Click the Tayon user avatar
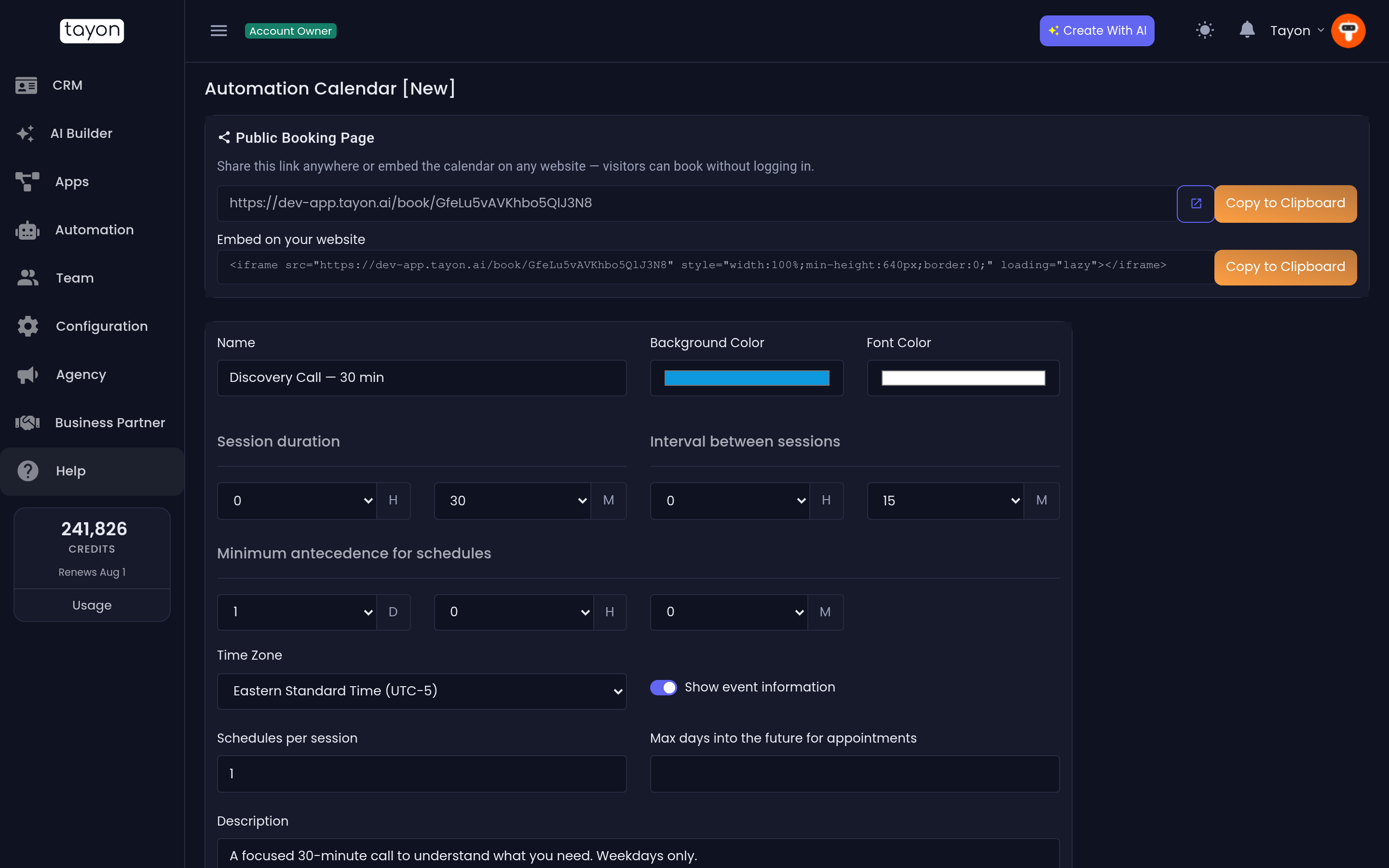This screenshot has height=868, width=1389. coord(1348,30)
